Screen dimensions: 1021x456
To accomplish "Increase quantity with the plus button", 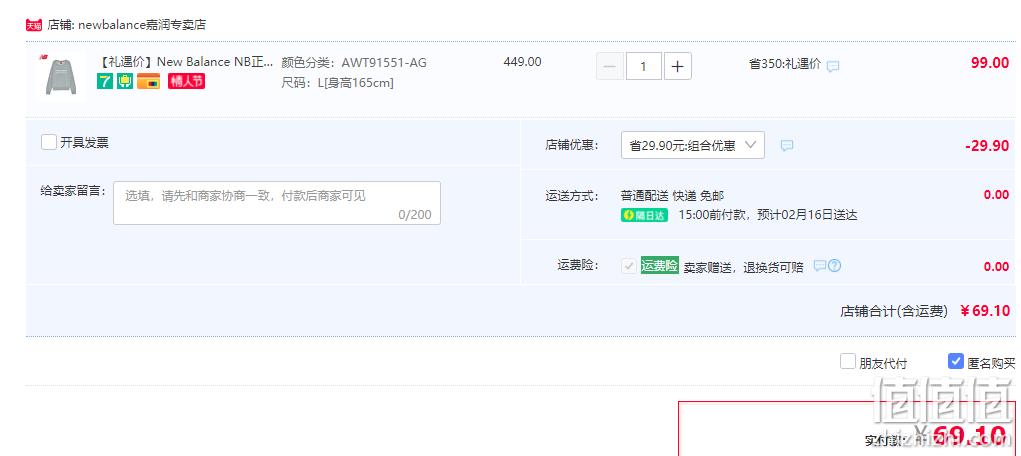I will [677, 66].
